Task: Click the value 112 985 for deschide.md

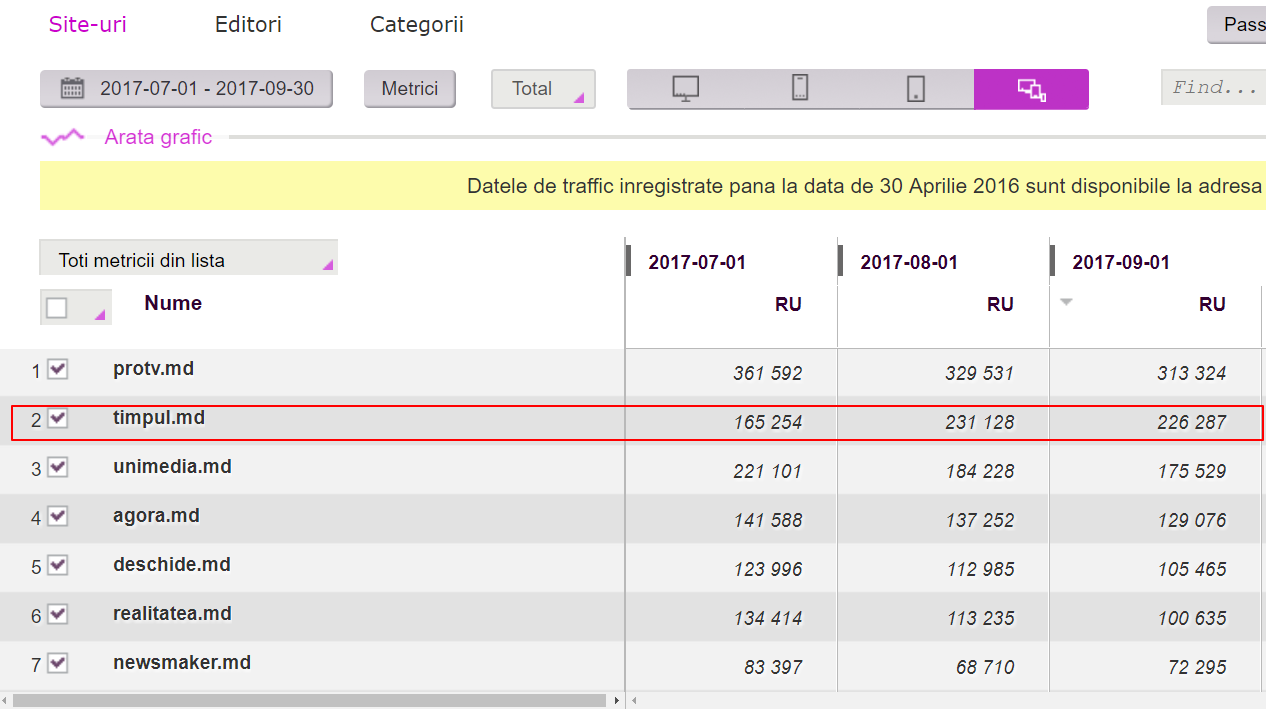Action: click(x=980, y=570)
